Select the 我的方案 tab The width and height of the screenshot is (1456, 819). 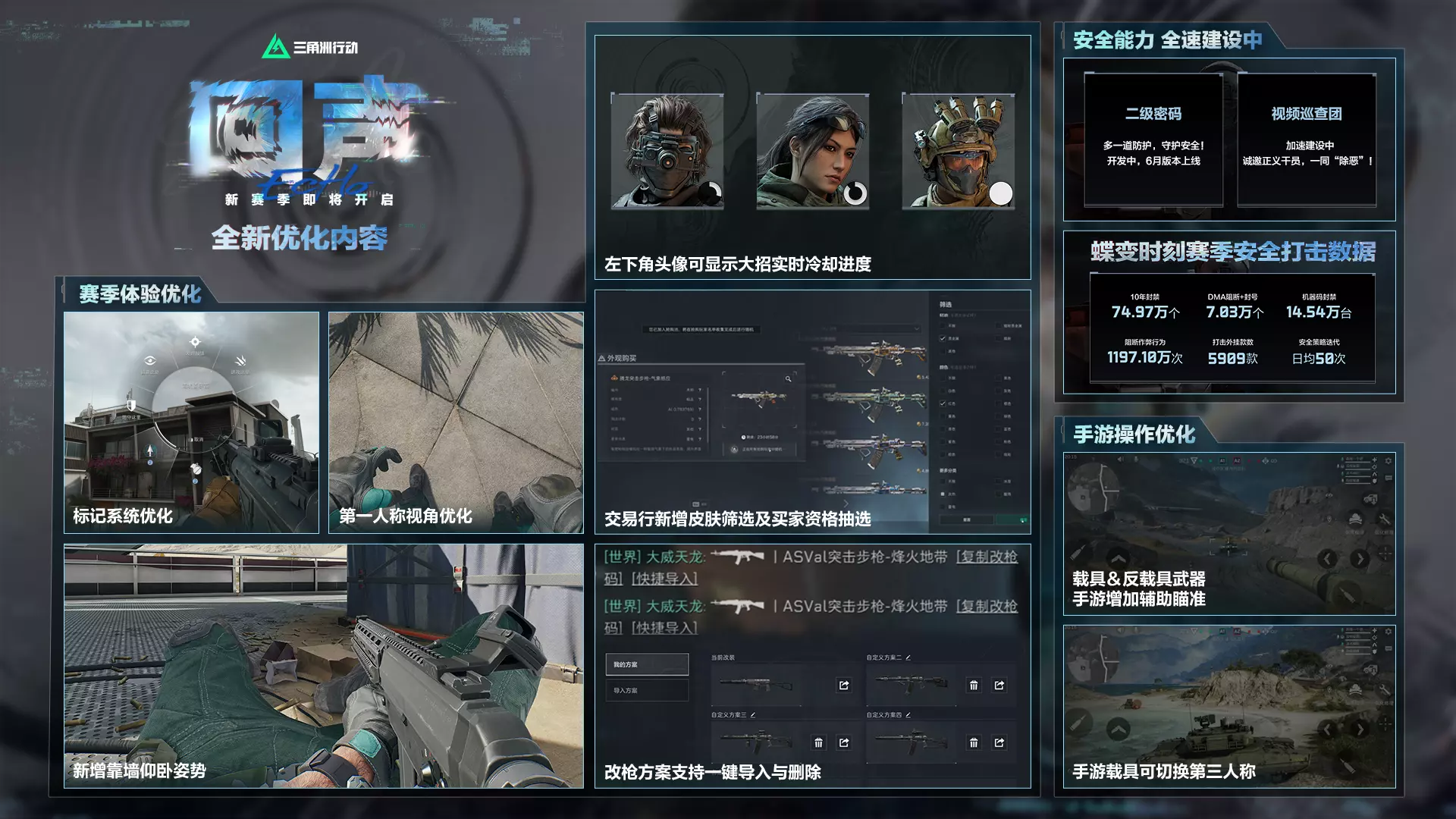[x=647, y=664]
